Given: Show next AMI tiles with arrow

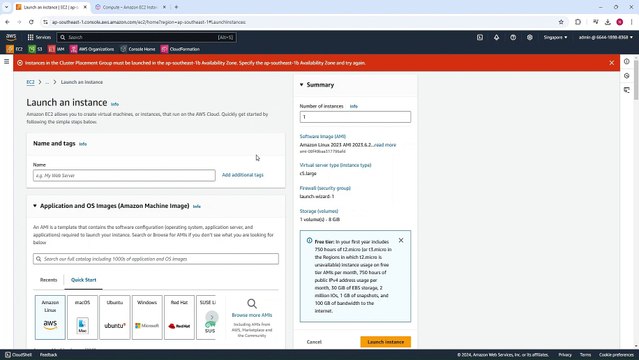Looking at the screenshot, I should click(x=212, y=317).
